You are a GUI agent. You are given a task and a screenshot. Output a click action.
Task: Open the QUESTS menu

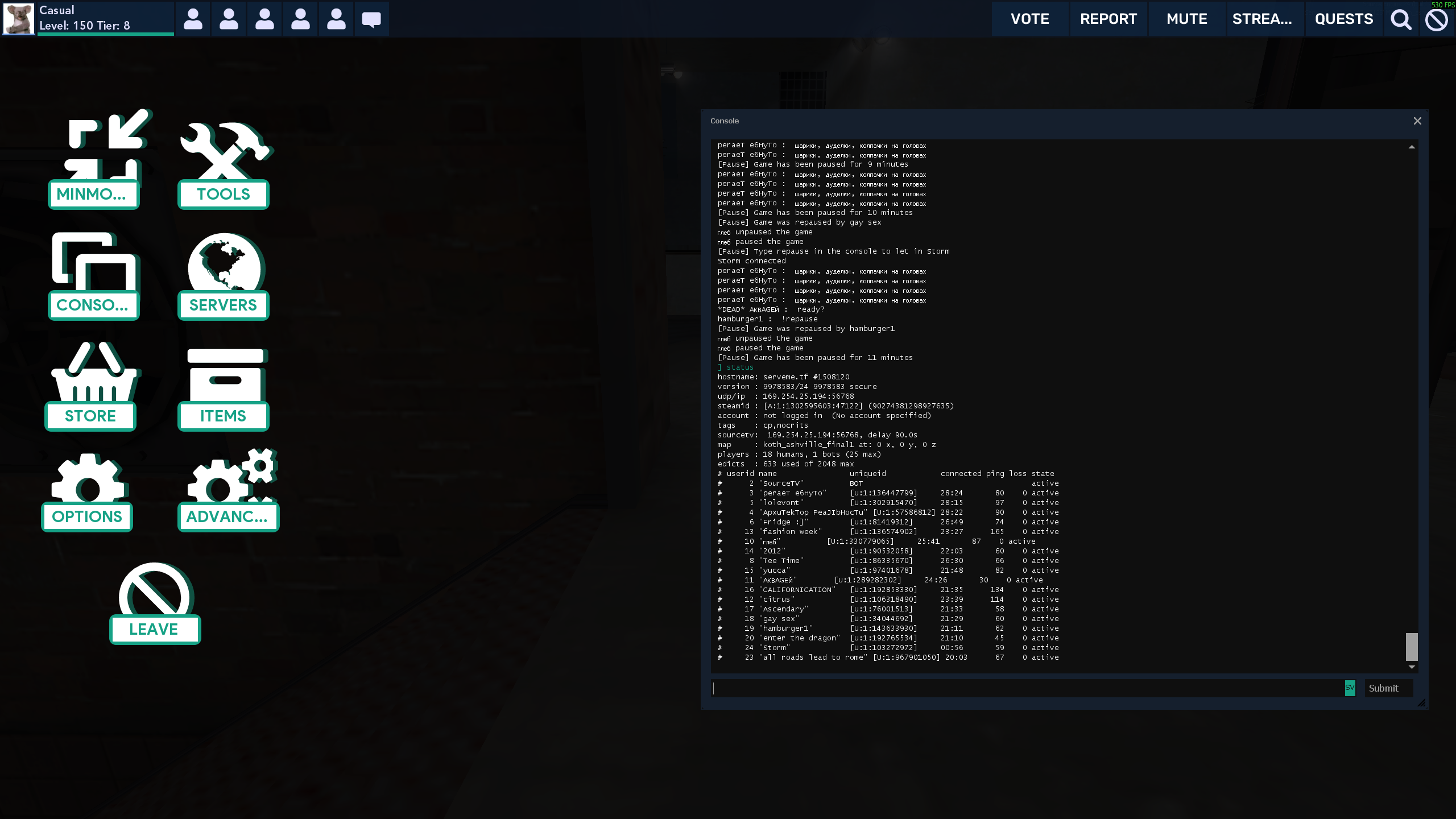click(1343, 19)
